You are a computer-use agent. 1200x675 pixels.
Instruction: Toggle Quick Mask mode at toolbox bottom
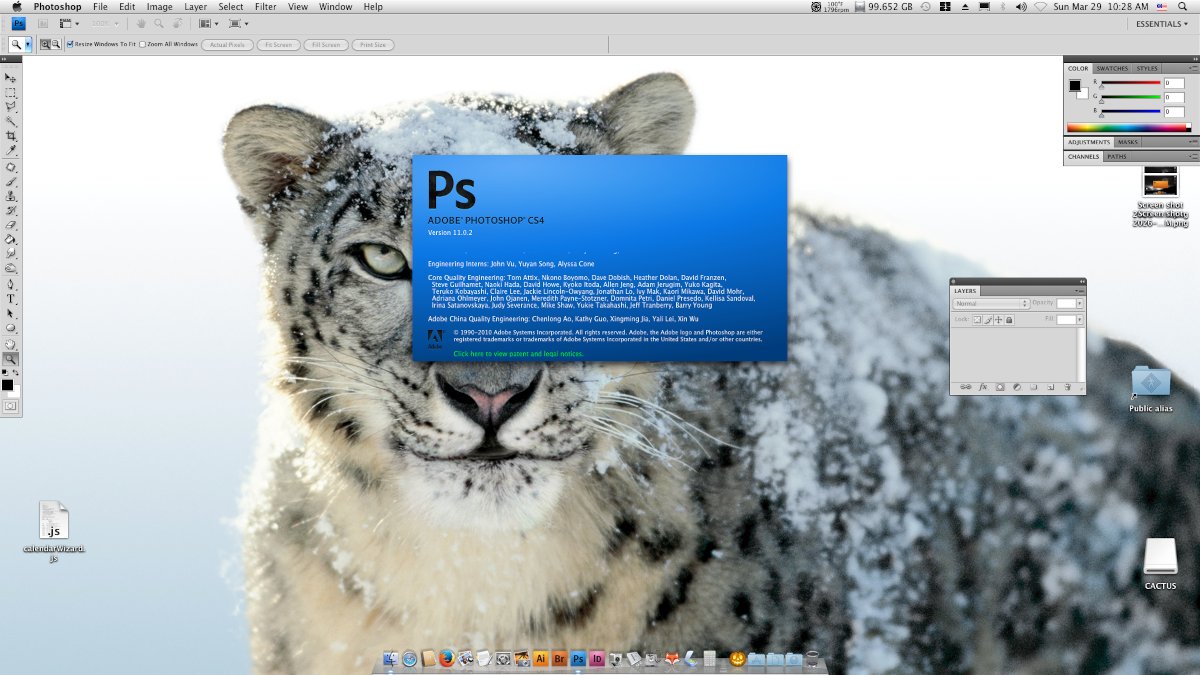pyautogui.click(x=11, y=406)
